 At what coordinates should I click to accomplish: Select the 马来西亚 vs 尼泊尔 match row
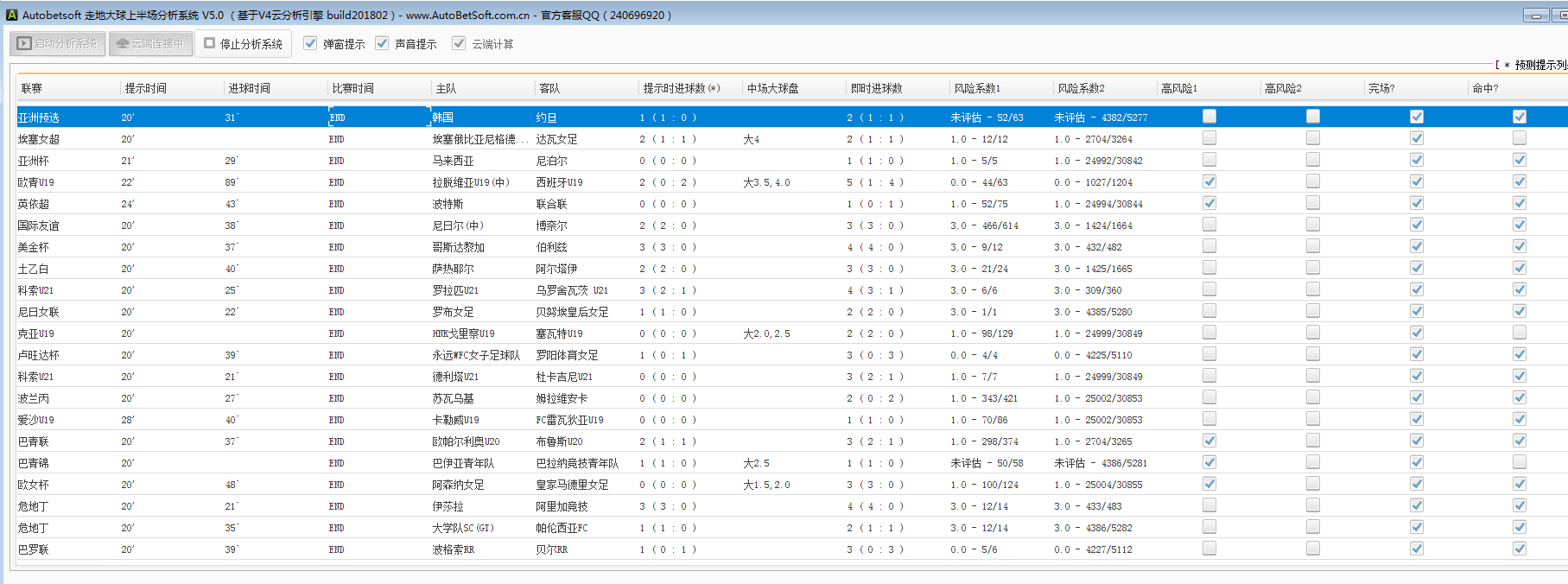pos(453,161)
